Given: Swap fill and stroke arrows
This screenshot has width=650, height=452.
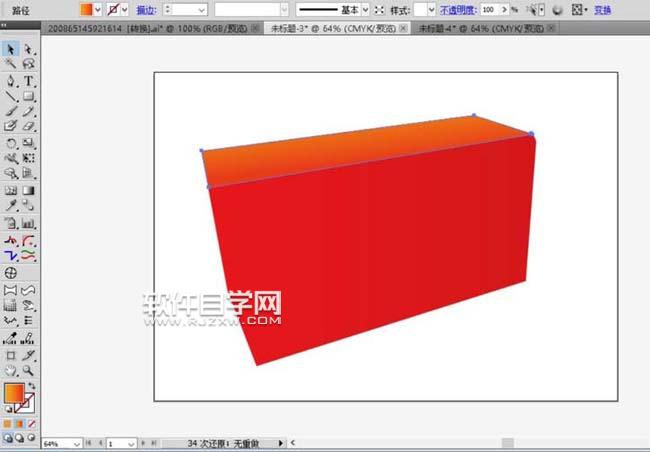Looking at the screenshot, I should coord(32,386).
